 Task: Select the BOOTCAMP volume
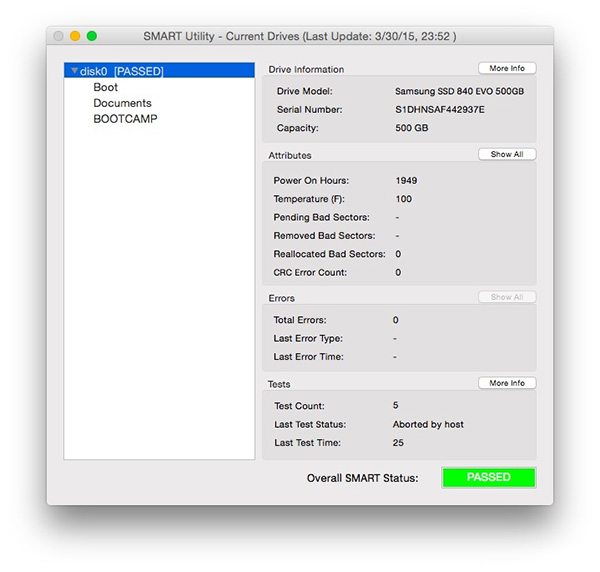[125, 119]
